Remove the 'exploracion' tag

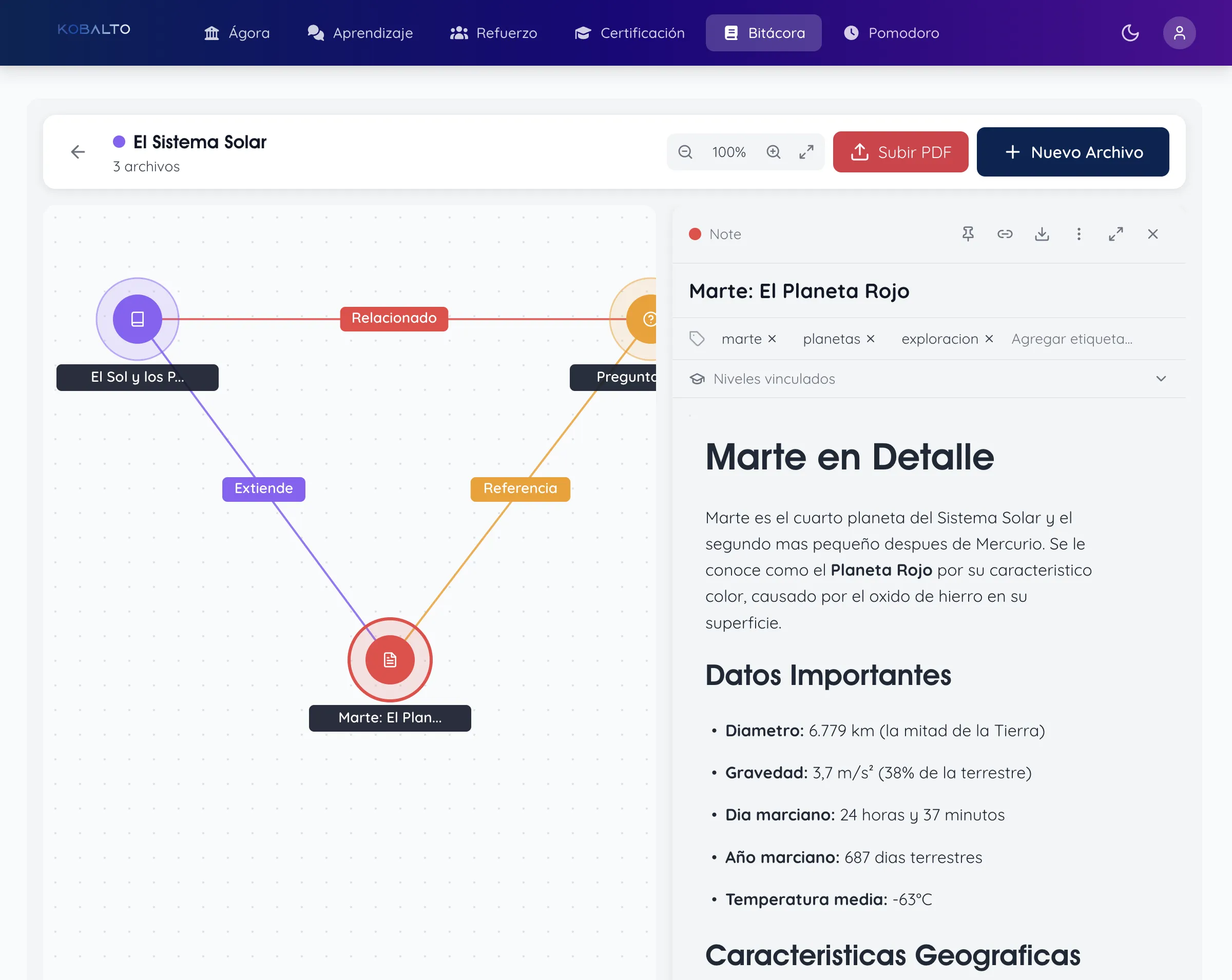coord(989,339)
